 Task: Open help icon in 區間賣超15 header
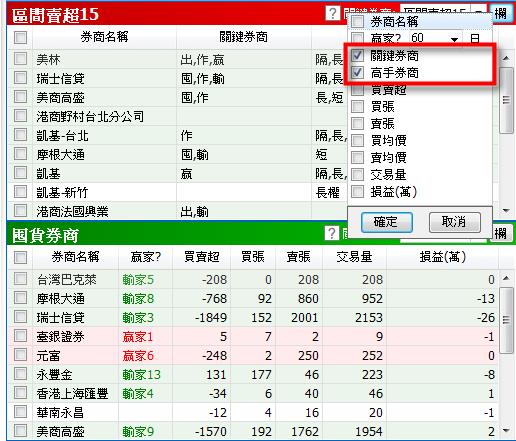click(x=332, y=13)
